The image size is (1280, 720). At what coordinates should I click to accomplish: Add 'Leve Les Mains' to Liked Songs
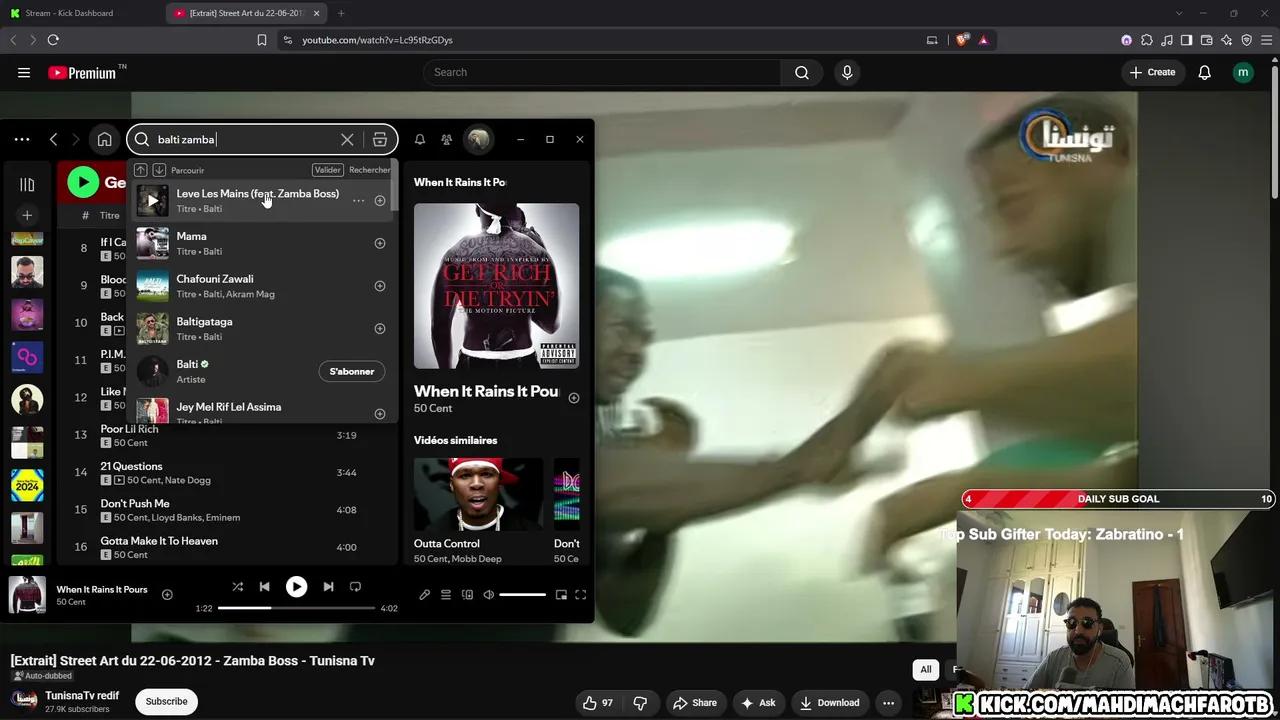coord(380,201)
